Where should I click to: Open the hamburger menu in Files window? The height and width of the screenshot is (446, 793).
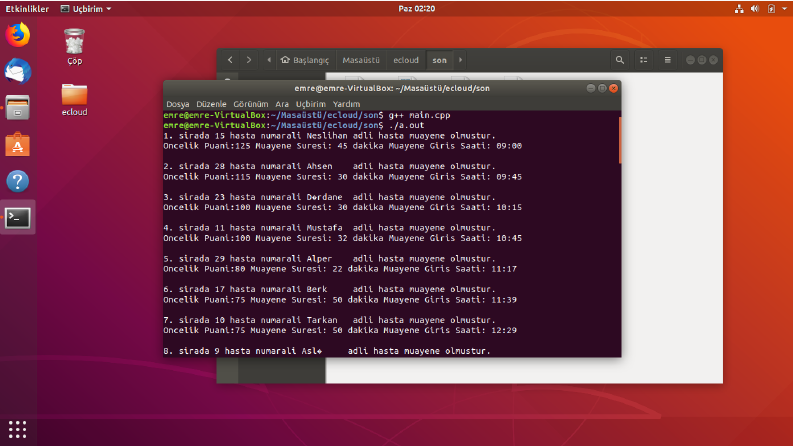click(668, 60)
